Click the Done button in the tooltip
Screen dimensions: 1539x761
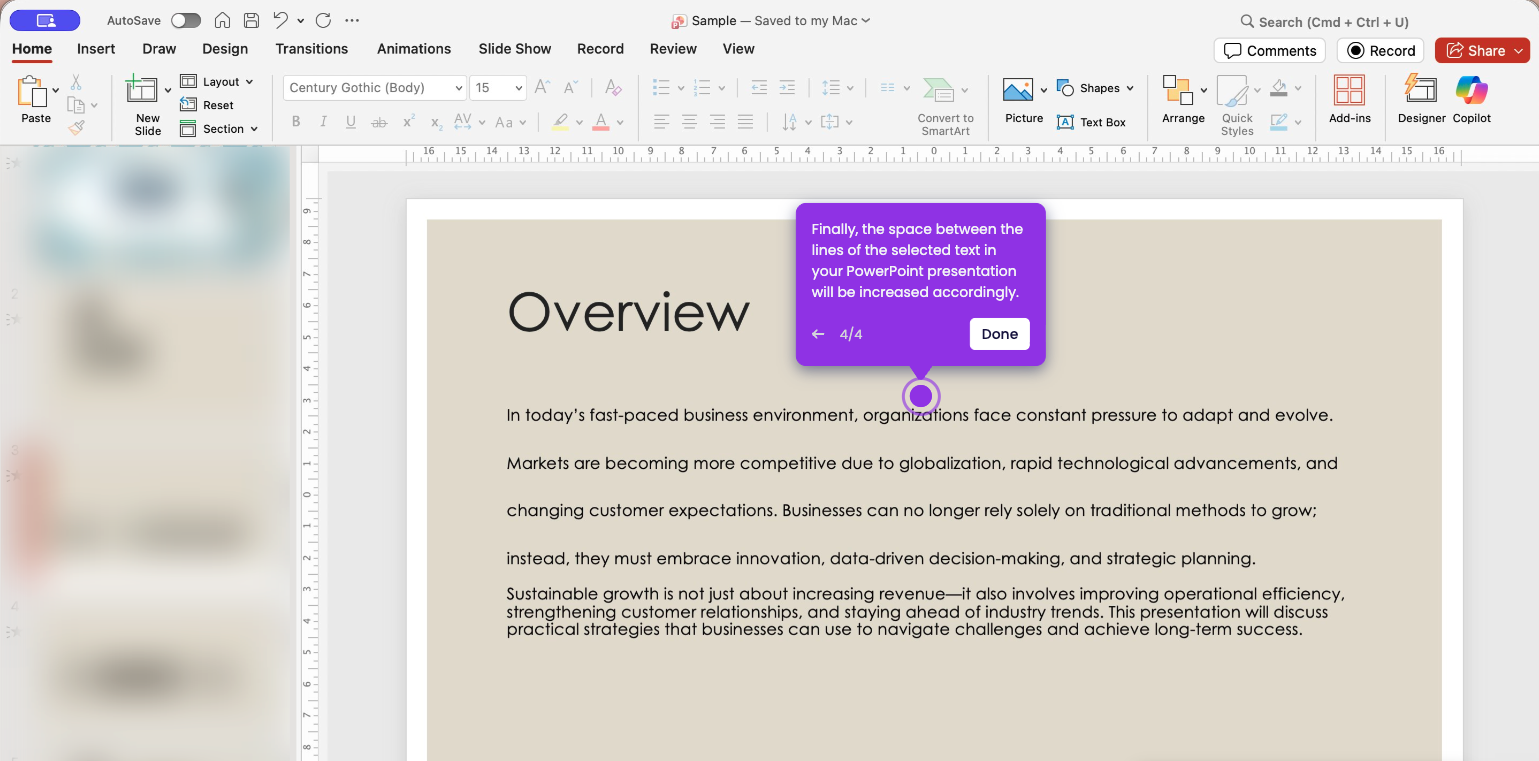[999, 334]
